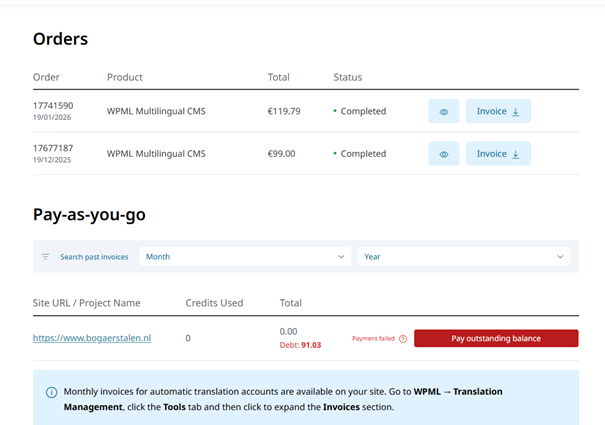Click the Payment failed label

point(373,339)
